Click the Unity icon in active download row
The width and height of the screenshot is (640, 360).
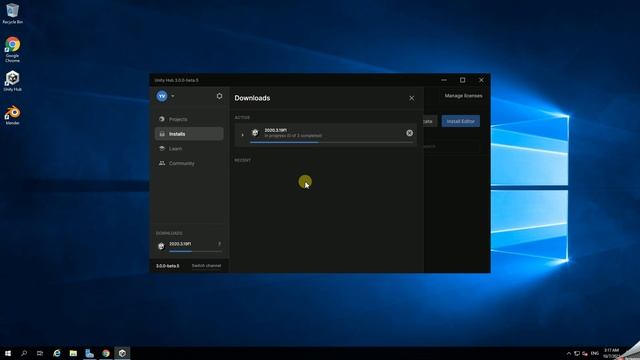coord(255,133)
